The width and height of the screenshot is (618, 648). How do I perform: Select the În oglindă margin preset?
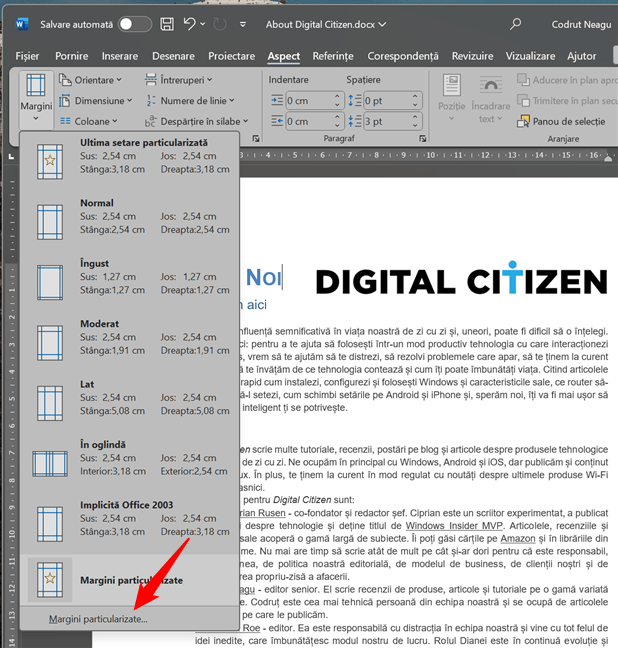click(130, 463)
